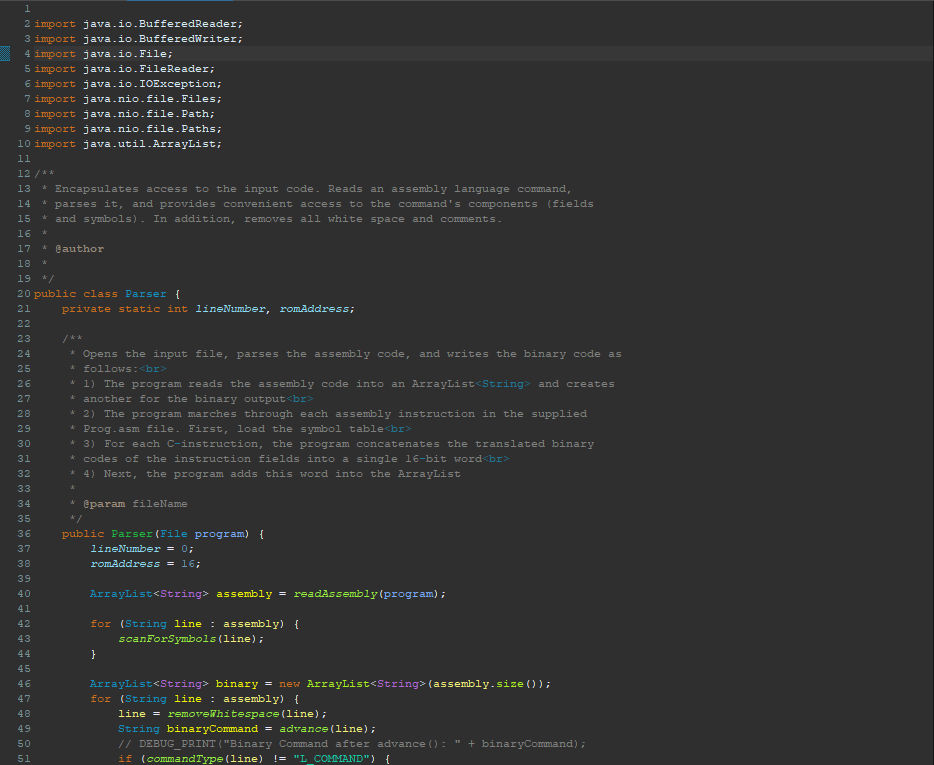The width and height of the screenshot is (934, 765).
Task: Click line number 44 in the gutter
Action: tap(24, 654)
